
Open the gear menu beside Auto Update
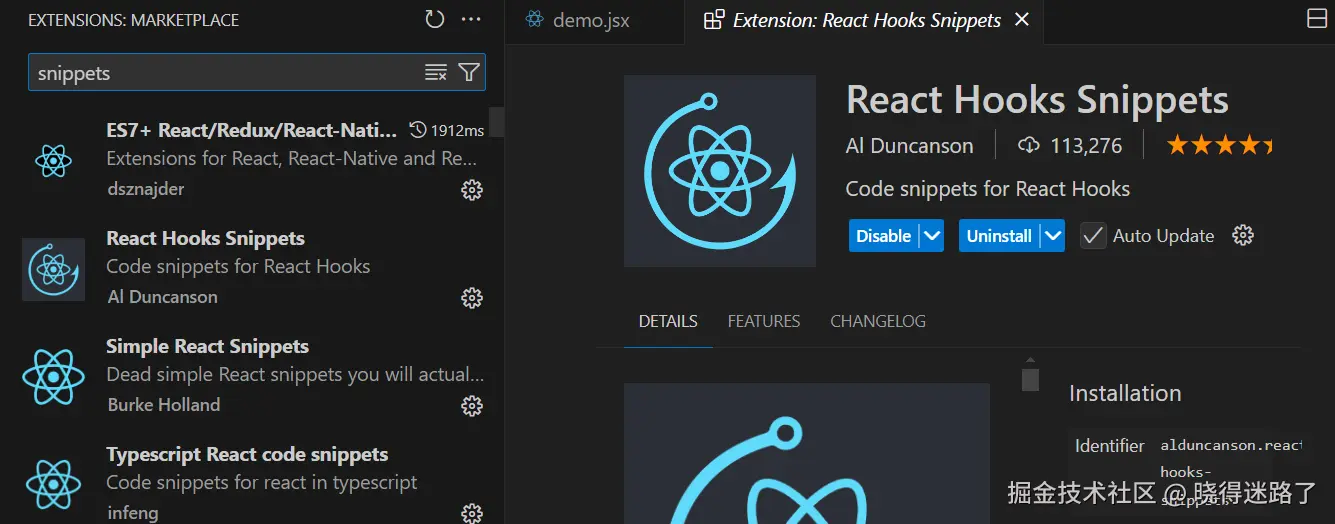pos(1243,236)
